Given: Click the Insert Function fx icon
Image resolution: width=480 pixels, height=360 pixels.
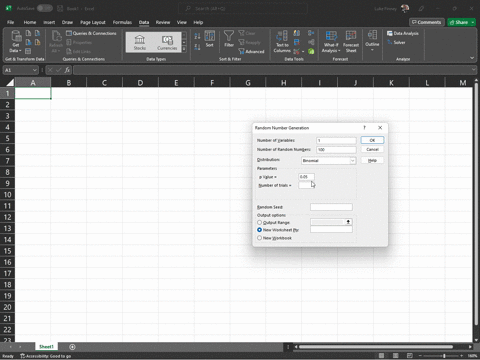Looking at the screenshot, I should [x=67, y=70].
